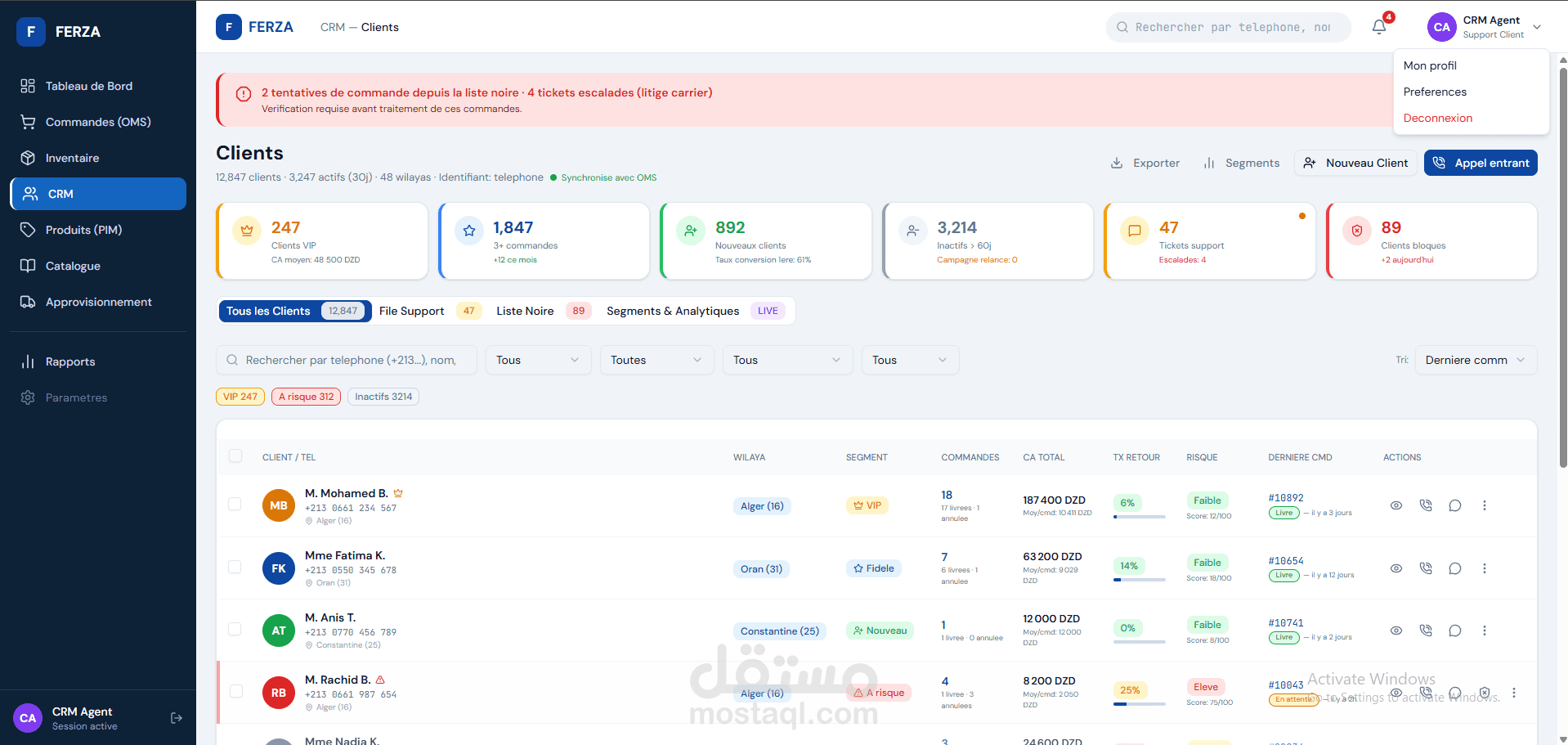Message M. Anis T. via chat icon
This screenshot has width=1568, height=745.
[x=1455, y=631]
